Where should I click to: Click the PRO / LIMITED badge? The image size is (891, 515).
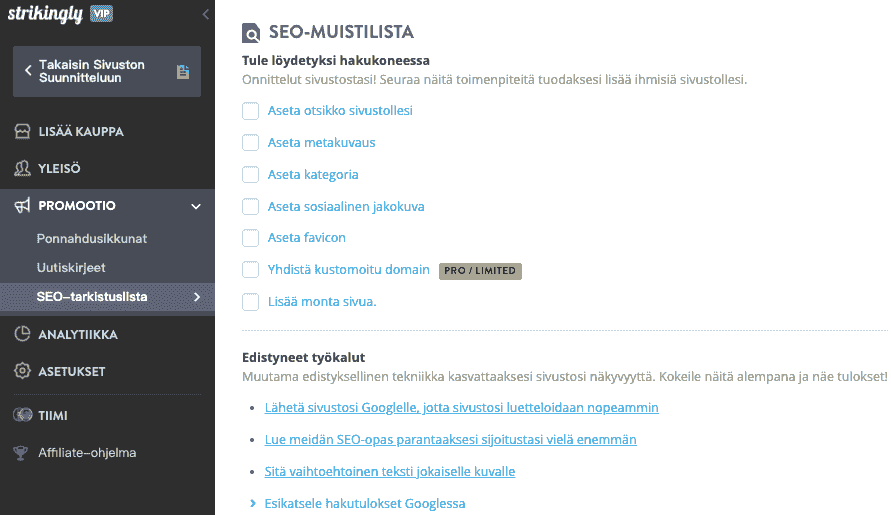point(480,270)
